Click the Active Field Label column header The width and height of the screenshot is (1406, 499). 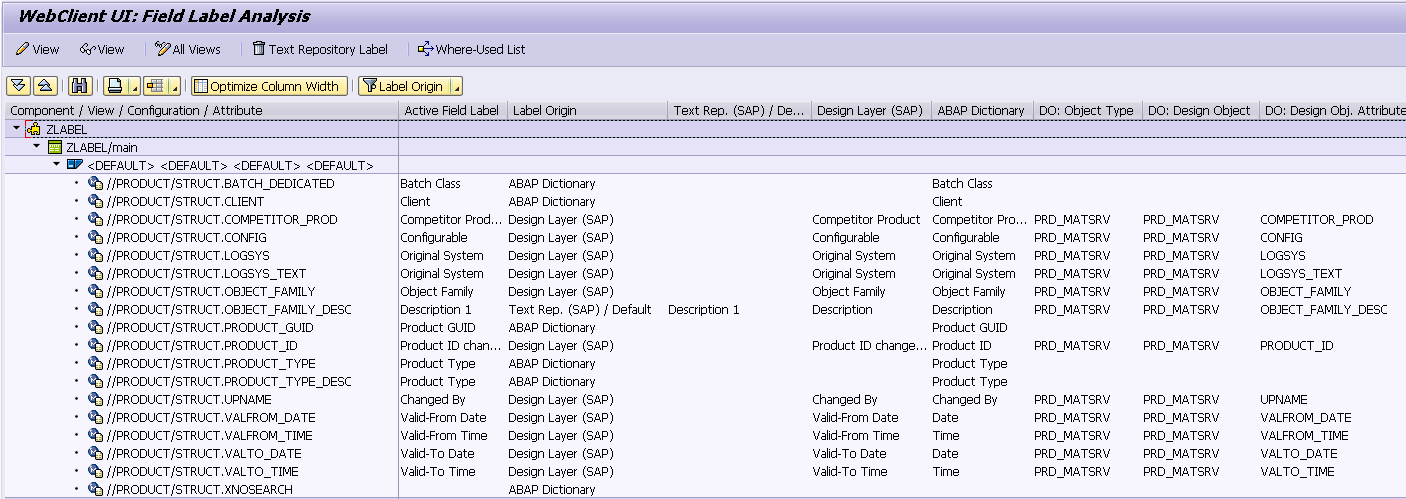452,110
